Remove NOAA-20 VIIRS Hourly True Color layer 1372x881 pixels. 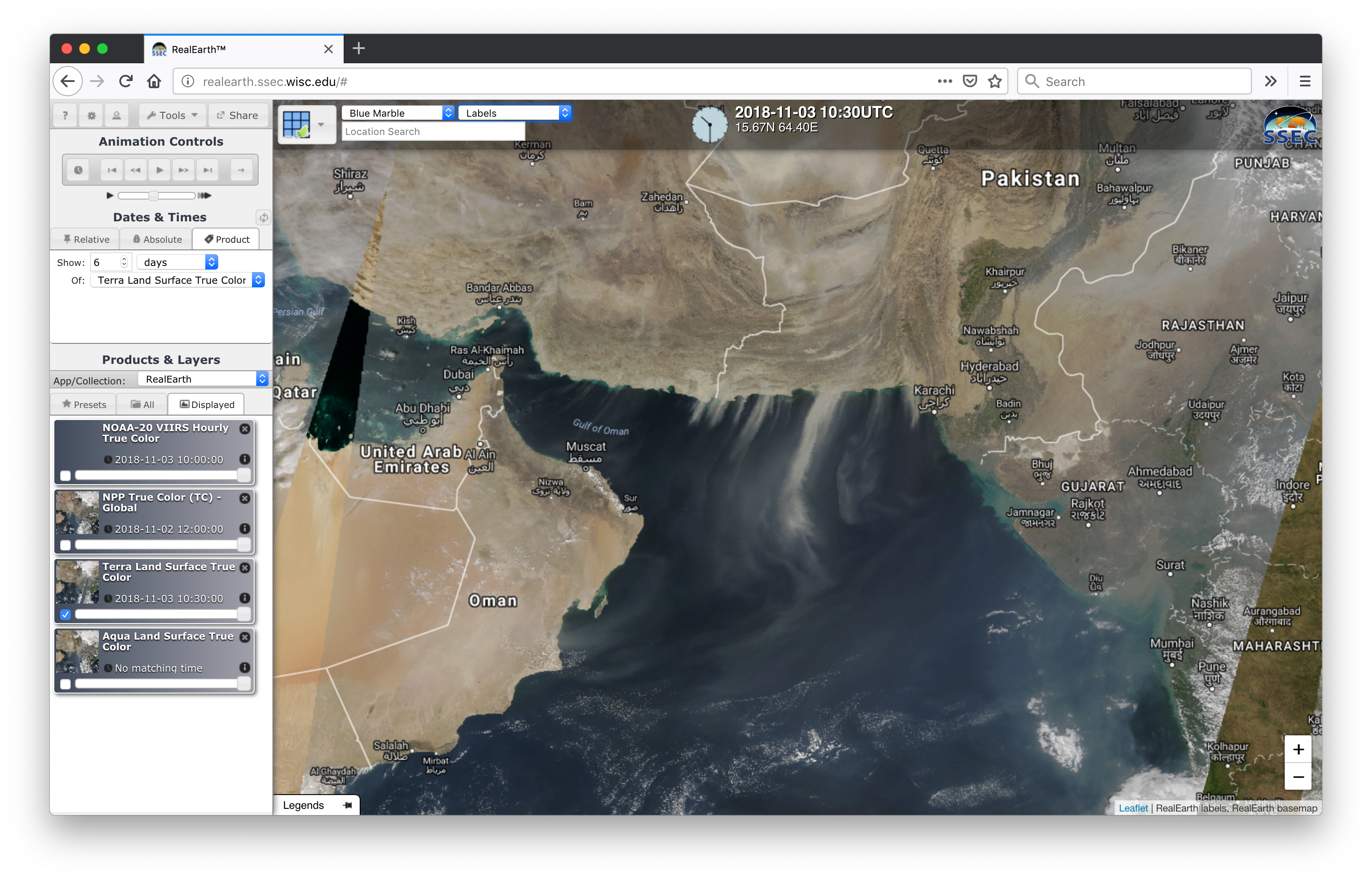click(x=245, y=428)
